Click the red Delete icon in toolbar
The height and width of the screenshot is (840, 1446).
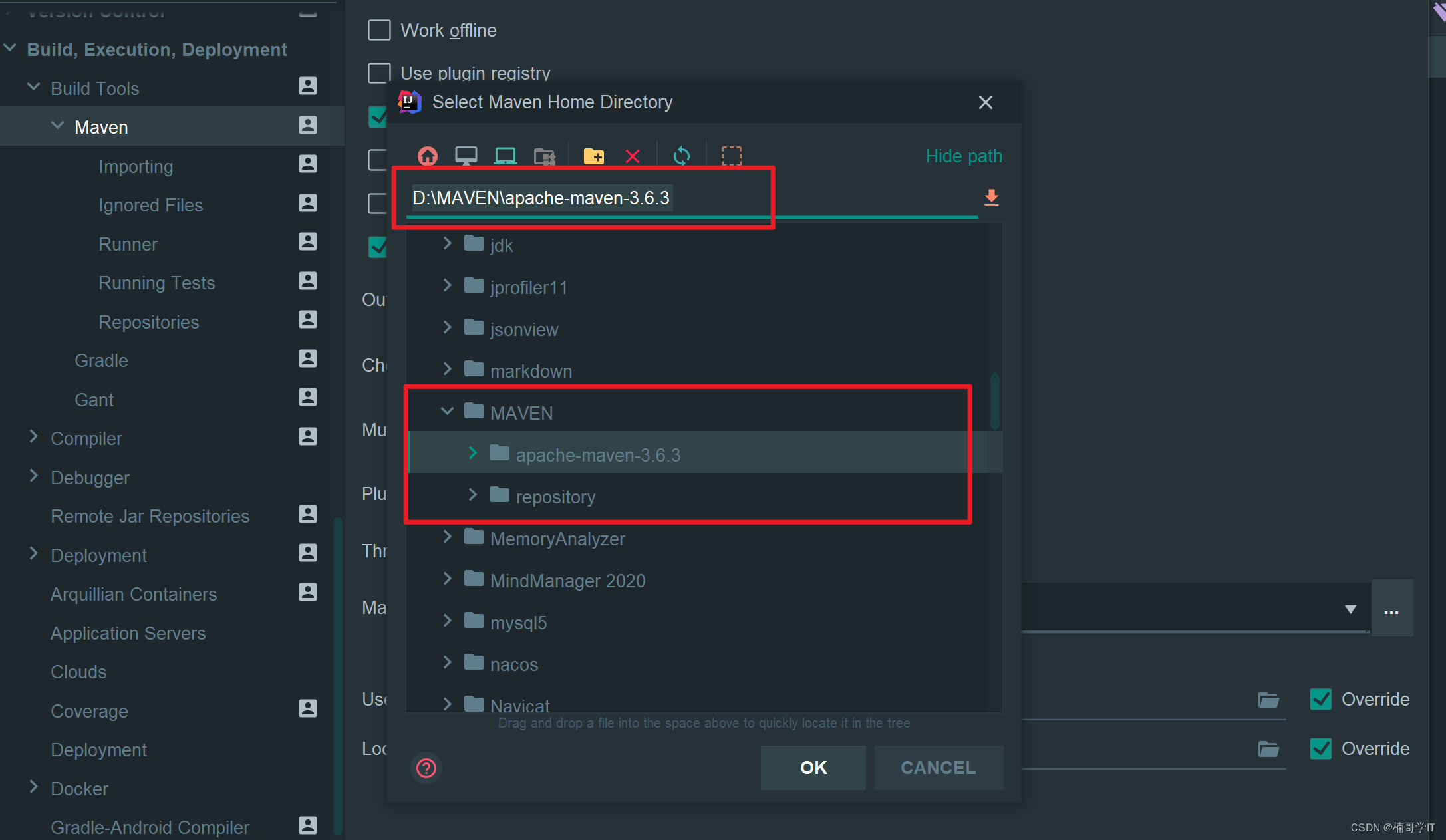tap(632, 156)
